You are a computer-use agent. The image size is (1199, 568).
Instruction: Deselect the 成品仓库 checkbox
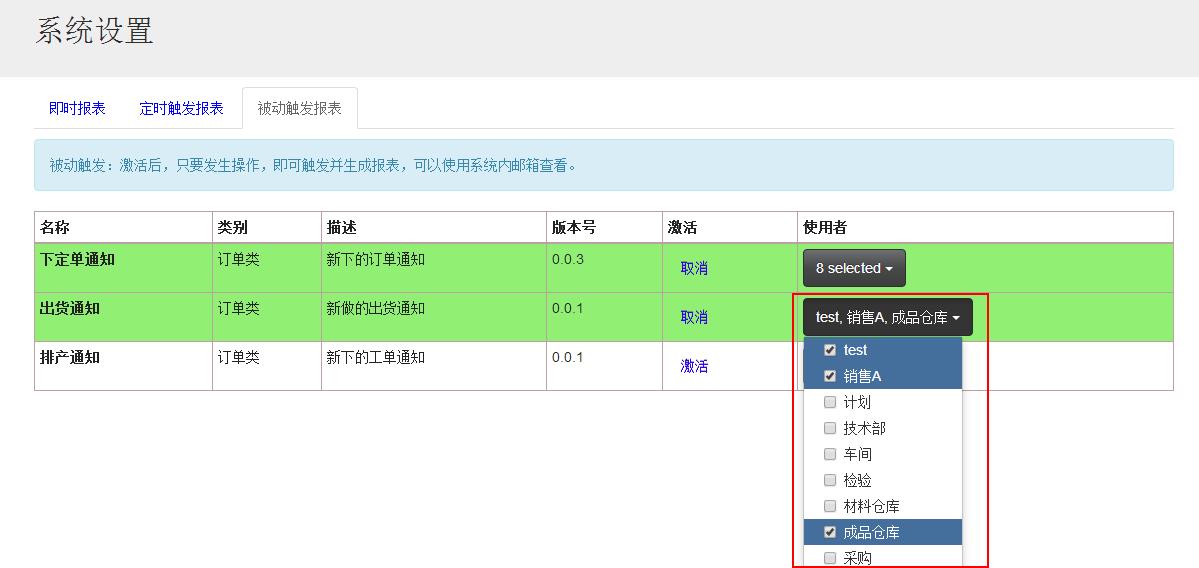coord(830,532)
